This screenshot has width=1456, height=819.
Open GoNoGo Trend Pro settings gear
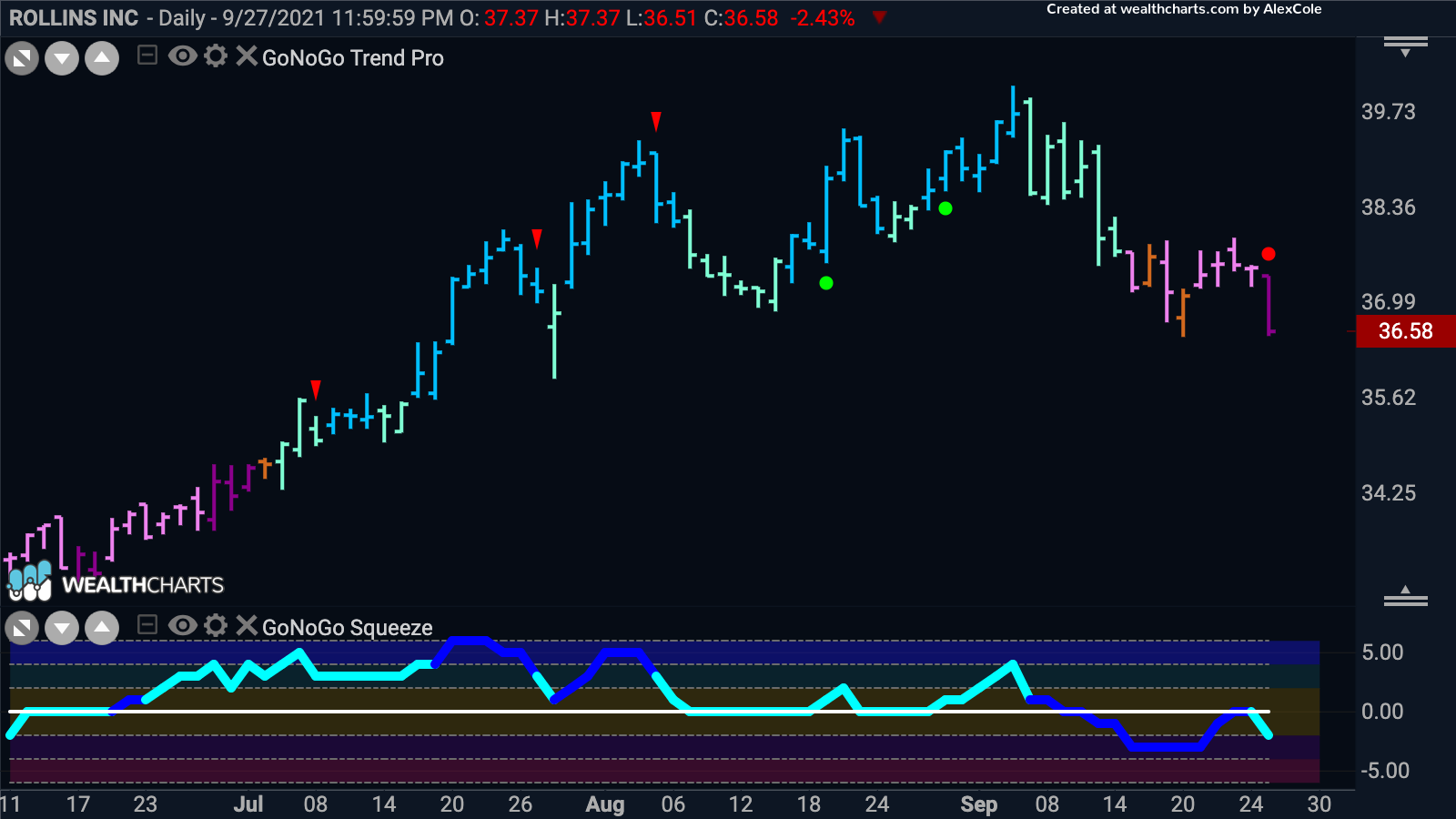click(216, 56)
